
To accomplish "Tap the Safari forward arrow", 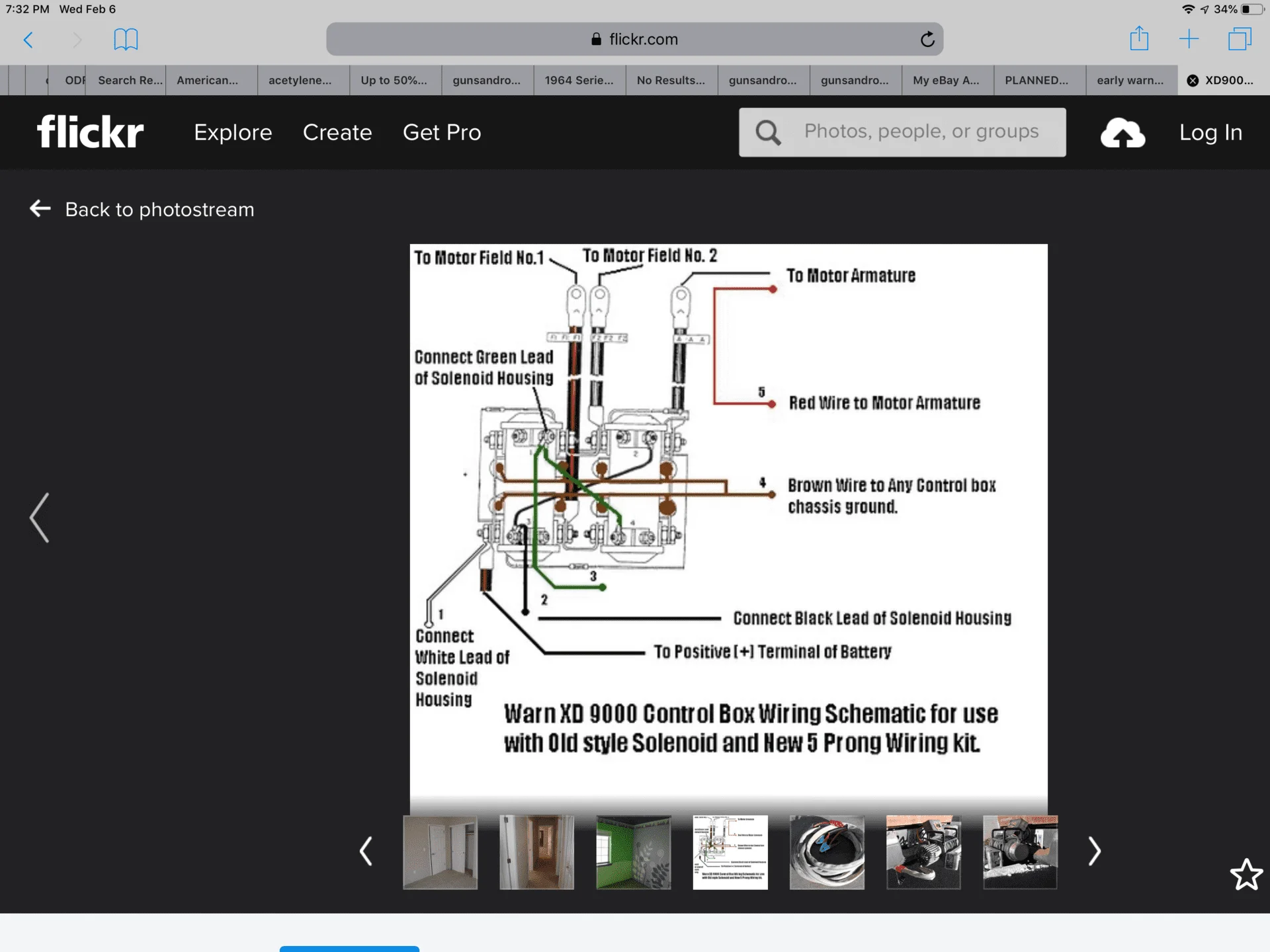I will [77, 40].
